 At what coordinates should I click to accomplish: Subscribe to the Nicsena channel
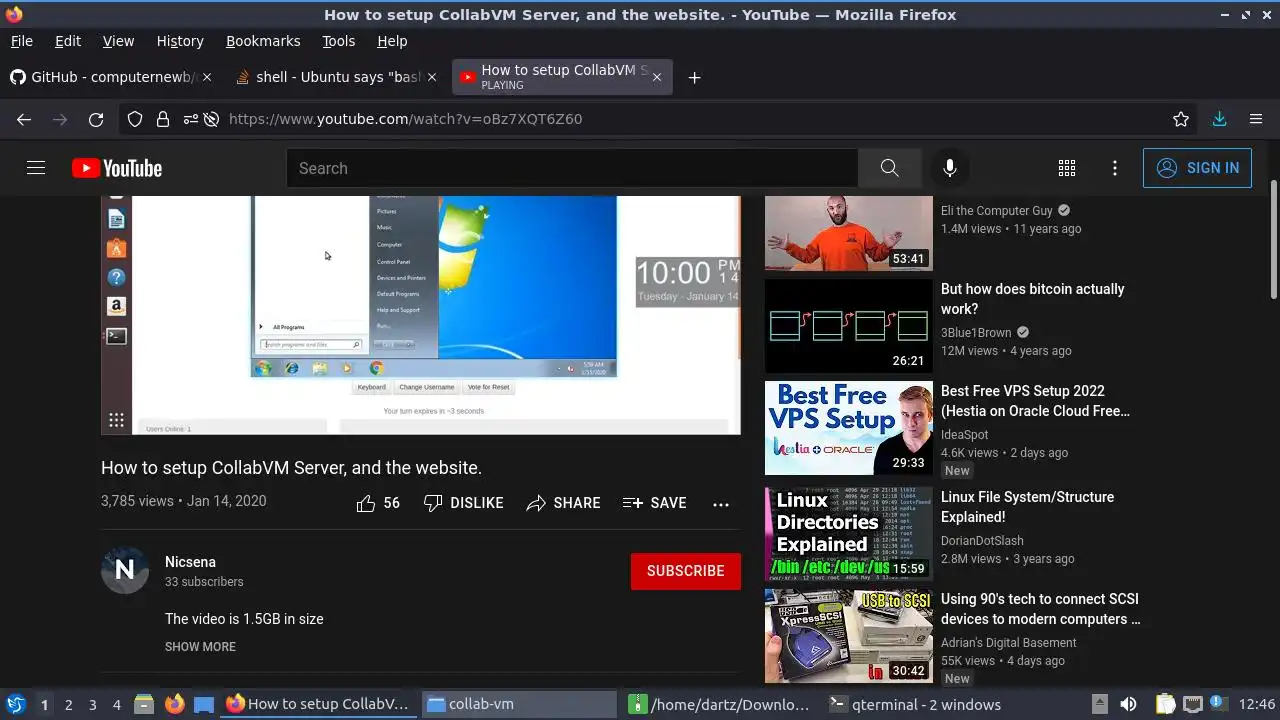click(685, 571)
